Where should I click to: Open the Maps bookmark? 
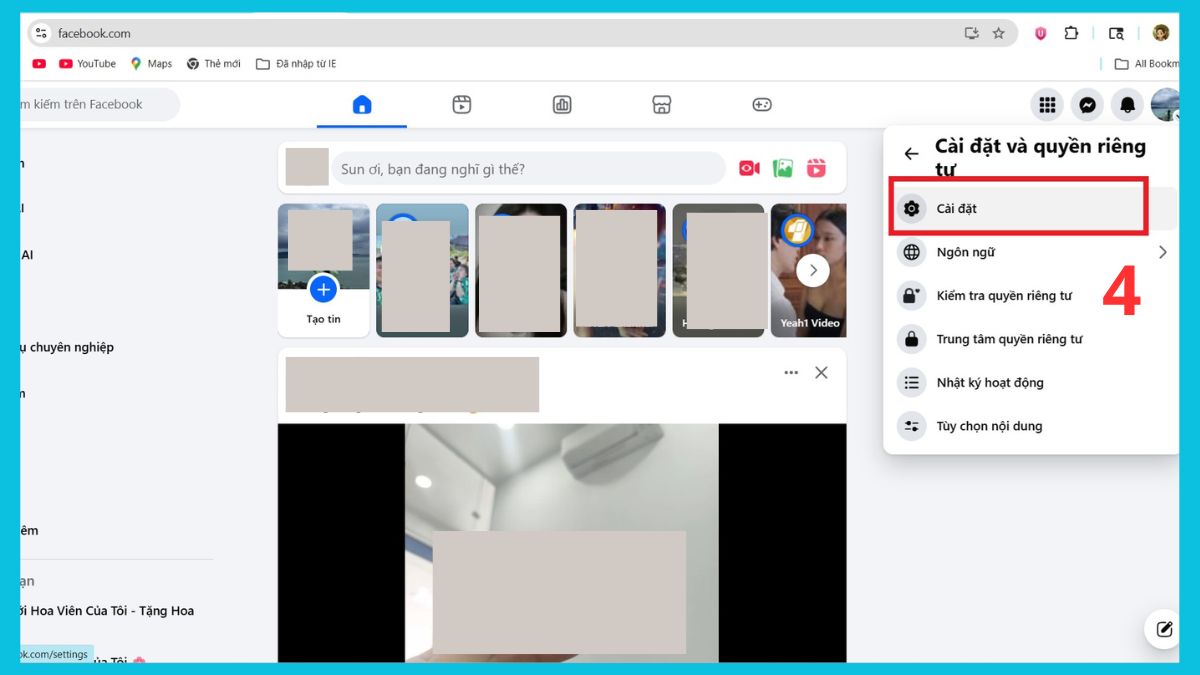[x=151, y=63]
